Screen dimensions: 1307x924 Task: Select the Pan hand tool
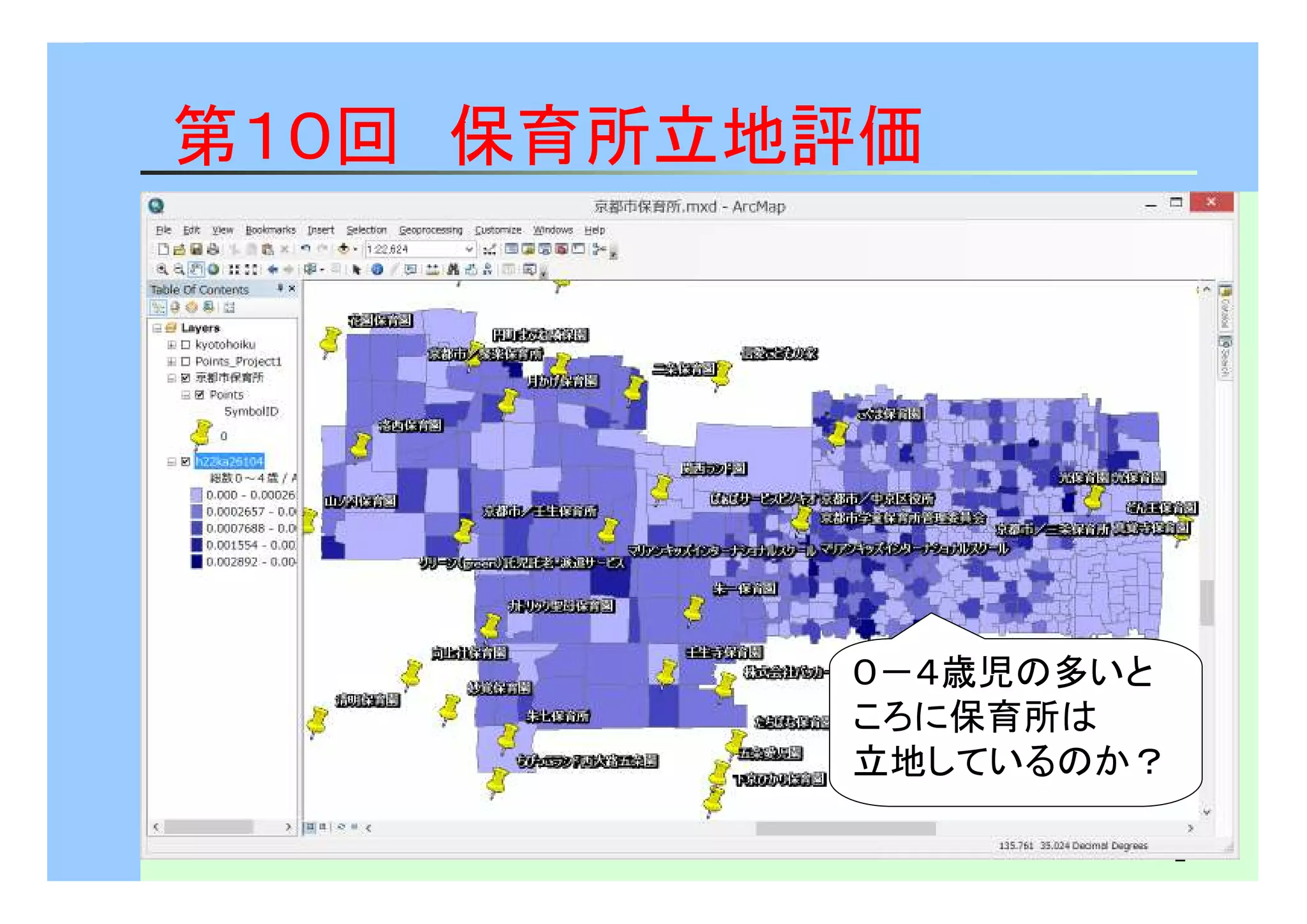point(197,269)
